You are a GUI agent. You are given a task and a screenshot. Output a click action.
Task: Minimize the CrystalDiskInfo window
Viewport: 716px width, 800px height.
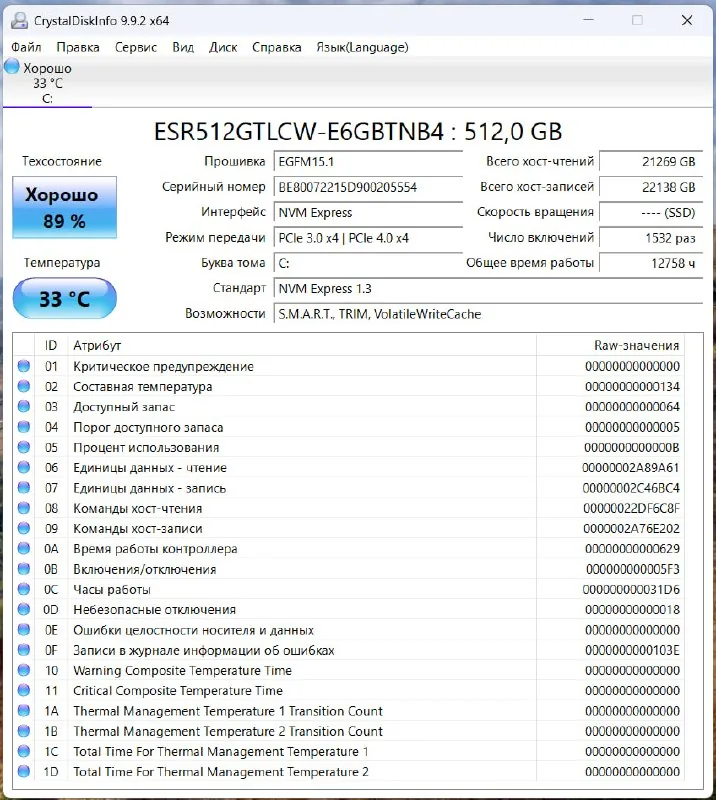point(588,20)
